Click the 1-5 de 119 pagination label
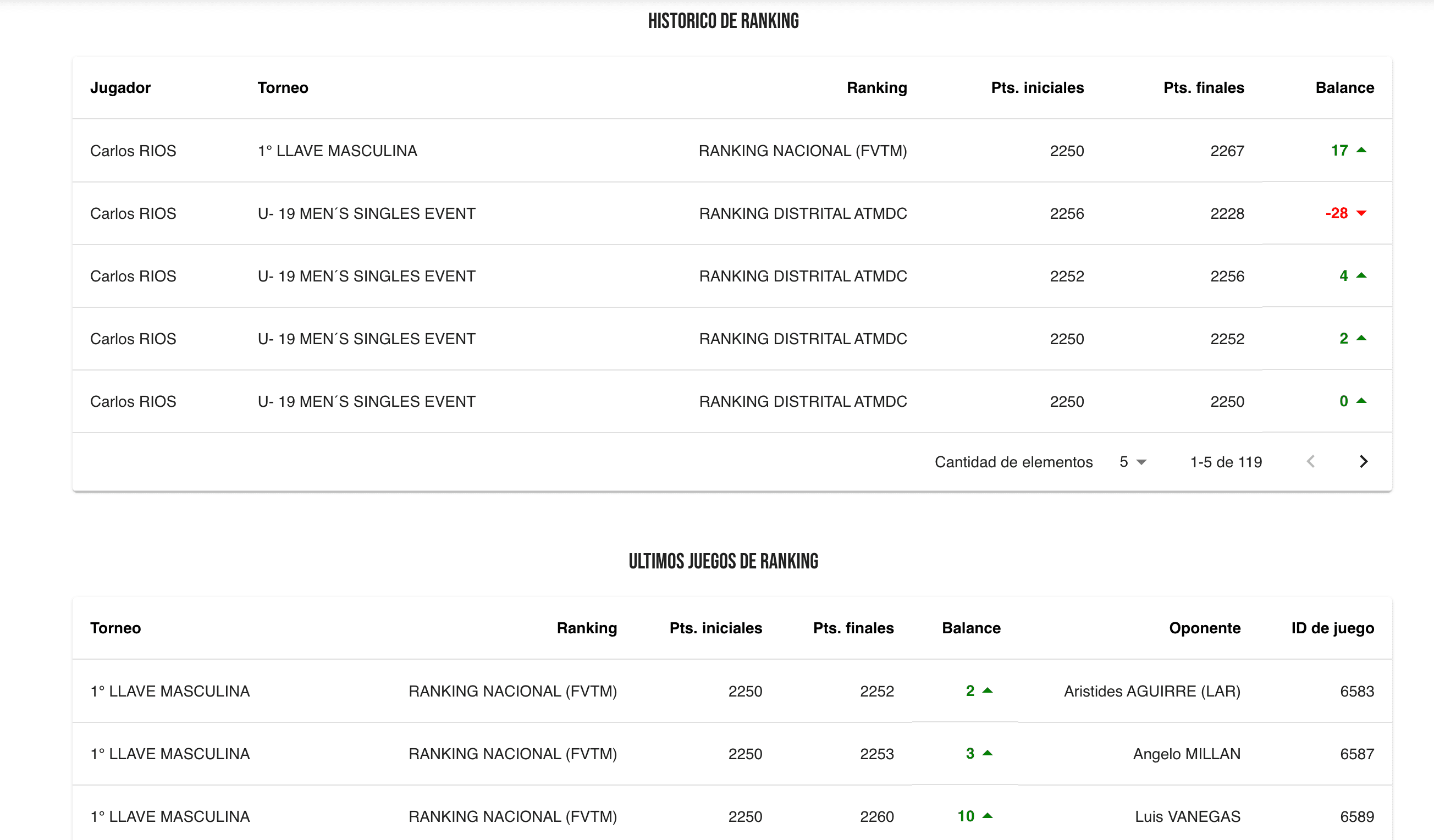Image resolution: width=1434 pixels, height=840 pixels. point(1226,462)
